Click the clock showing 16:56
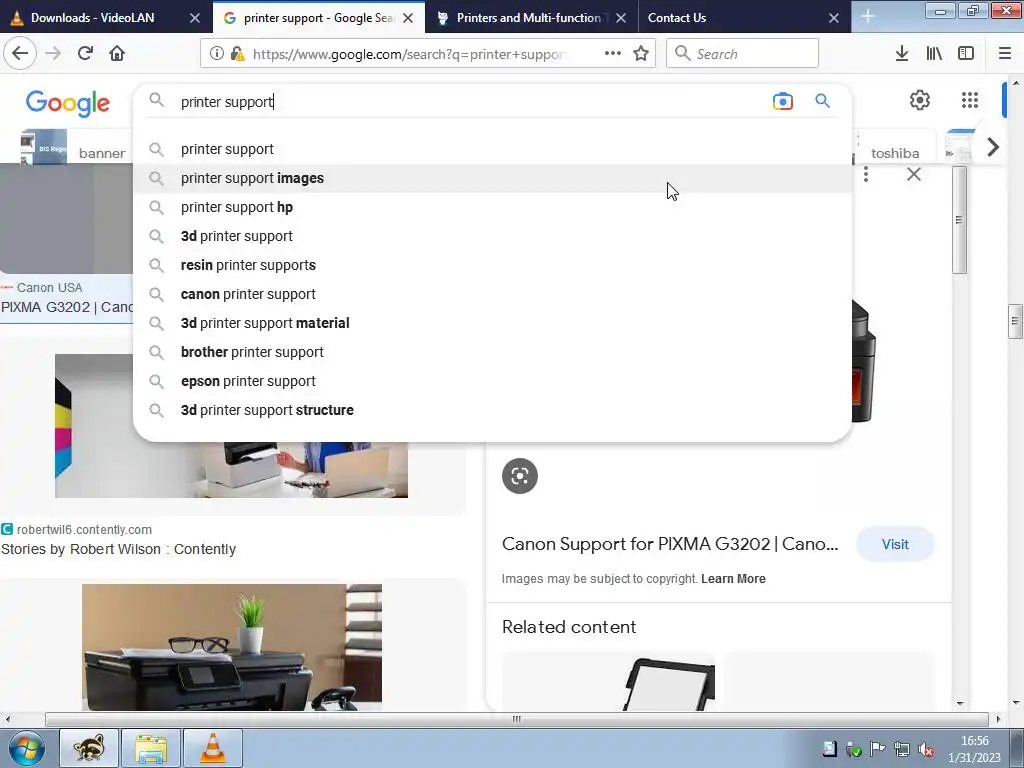 [x=974, y=741]
